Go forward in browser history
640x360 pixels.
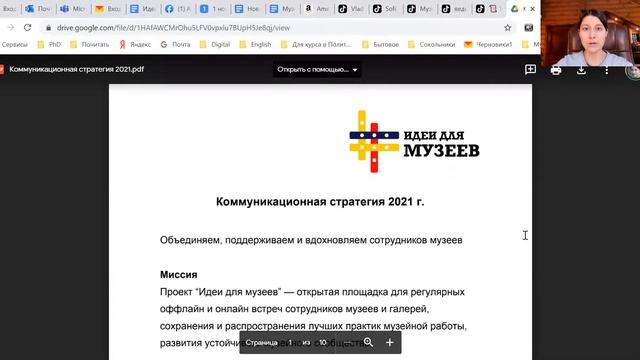11,27
